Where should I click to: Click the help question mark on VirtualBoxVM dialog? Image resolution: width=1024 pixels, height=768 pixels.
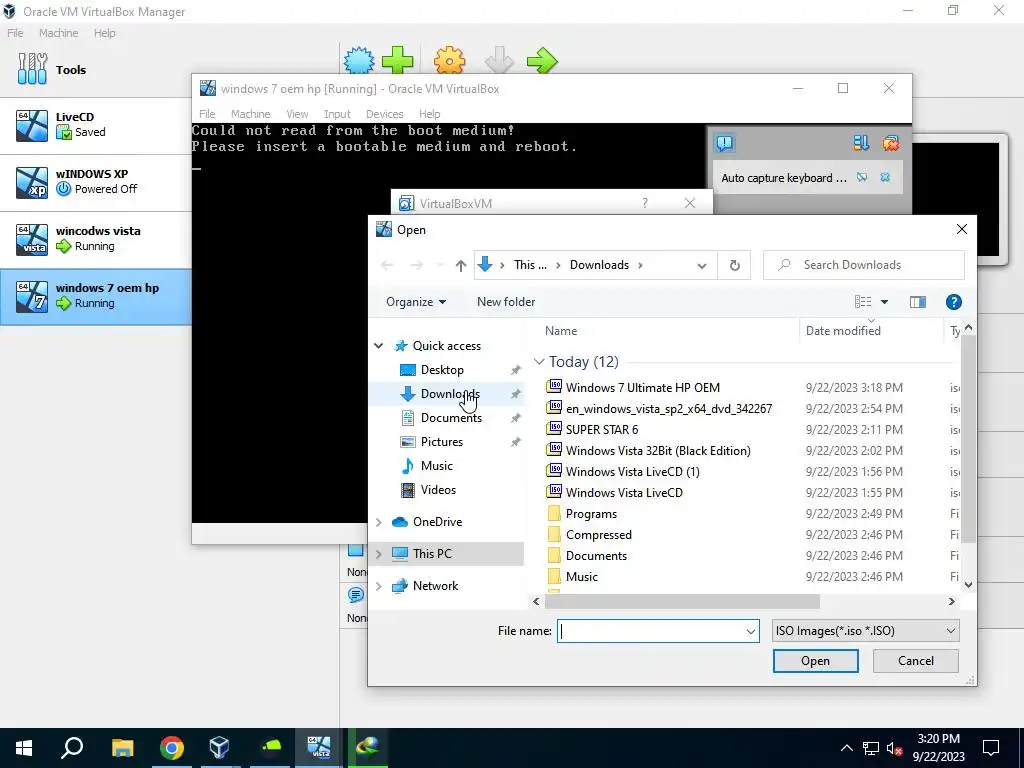[x=645, y=203]
